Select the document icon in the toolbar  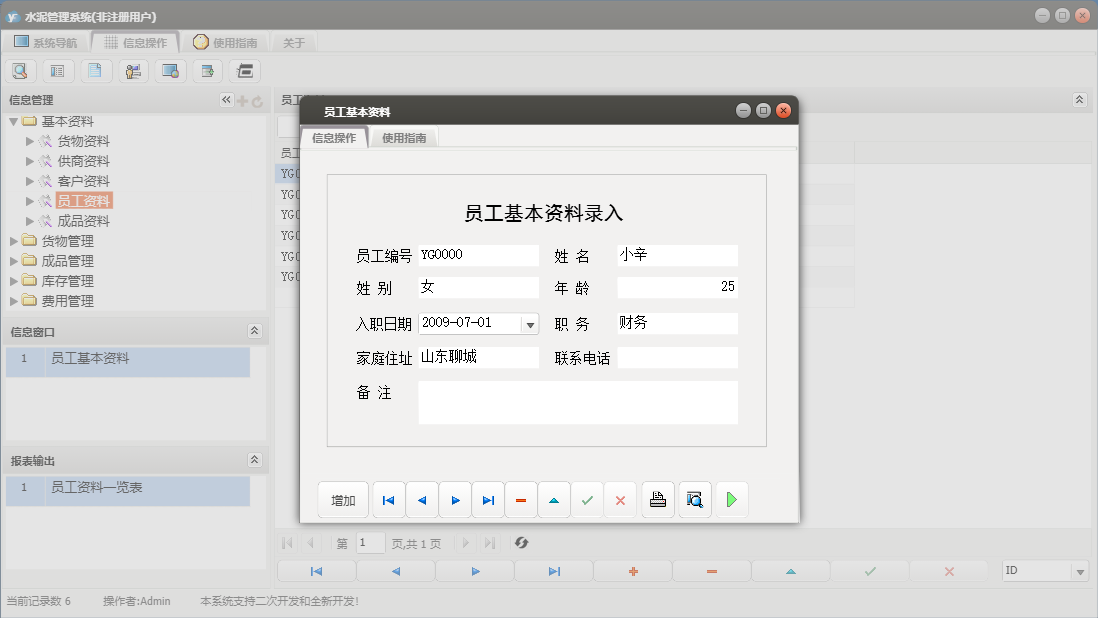[x=94, y=70]
